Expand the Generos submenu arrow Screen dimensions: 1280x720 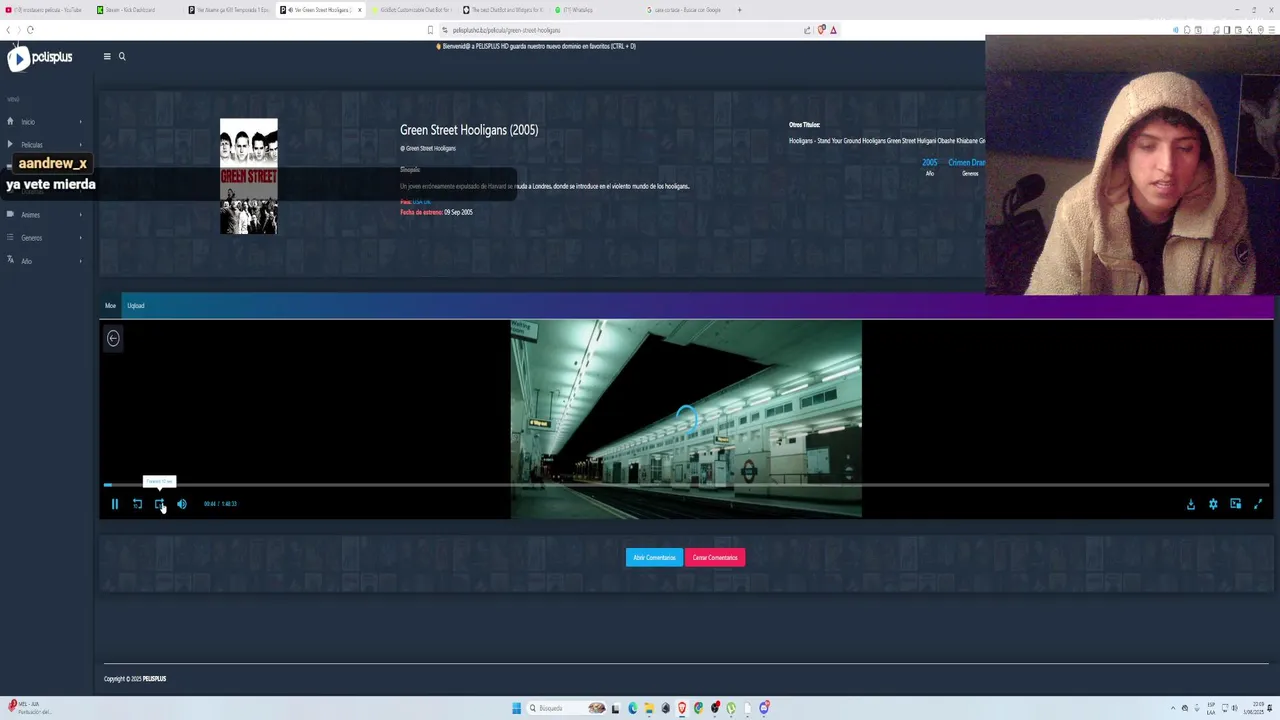[x=80, y=238]
